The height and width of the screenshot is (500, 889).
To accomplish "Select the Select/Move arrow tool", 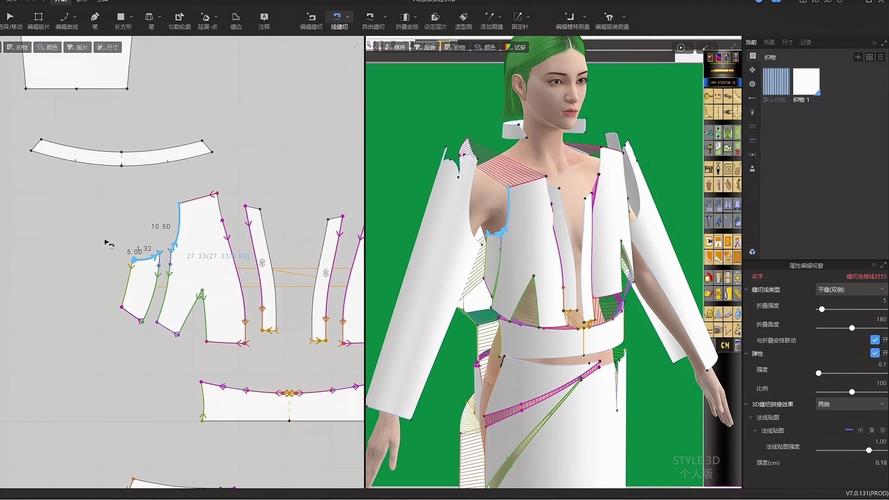I will (x=8, y=20).
